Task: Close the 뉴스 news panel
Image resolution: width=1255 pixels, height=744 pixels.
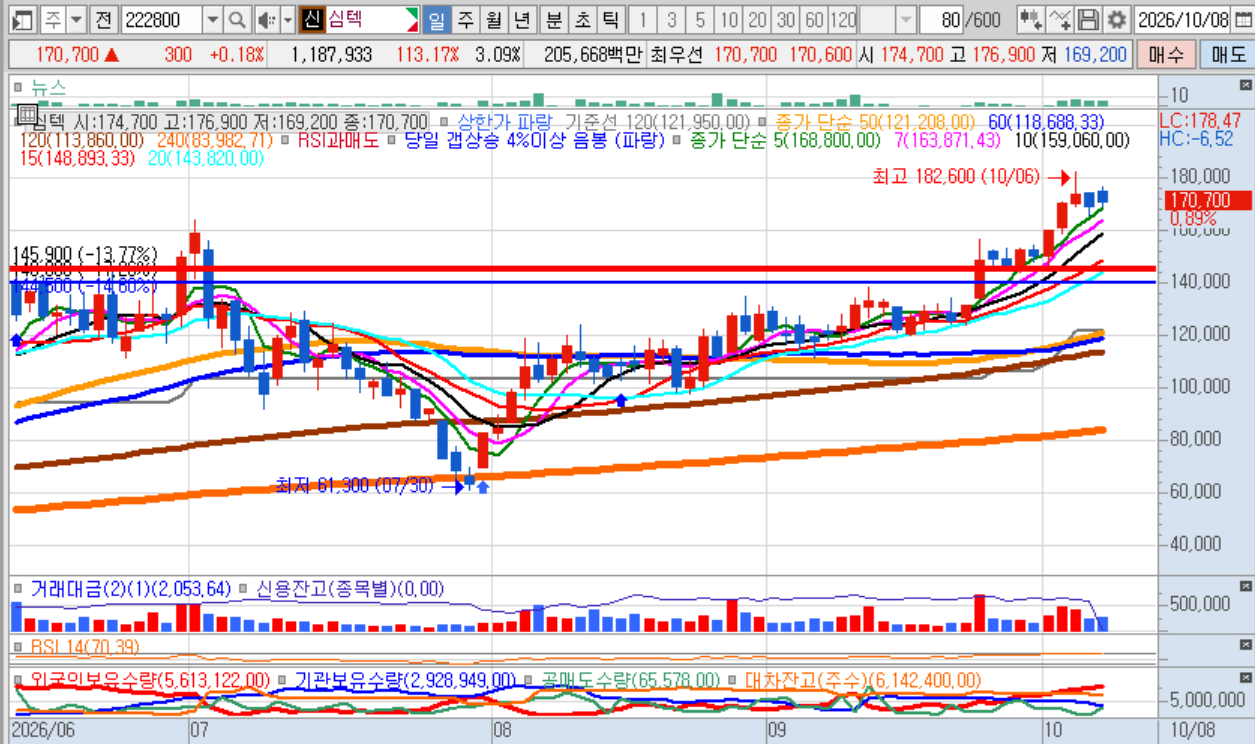Action: click(1245, 84)
